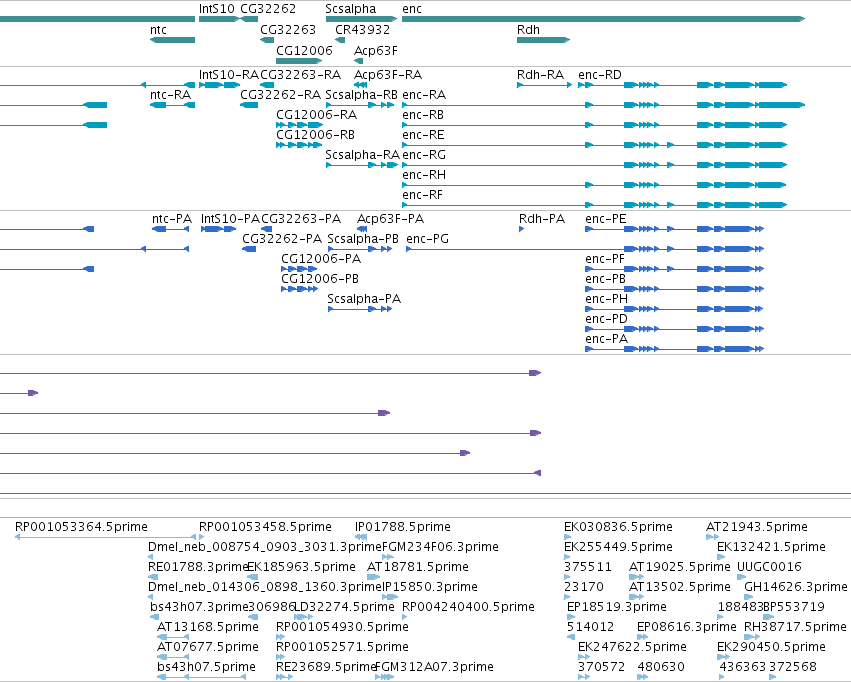Click the enc-PA protein label
The image size is (851, 682).
[606, 340]
